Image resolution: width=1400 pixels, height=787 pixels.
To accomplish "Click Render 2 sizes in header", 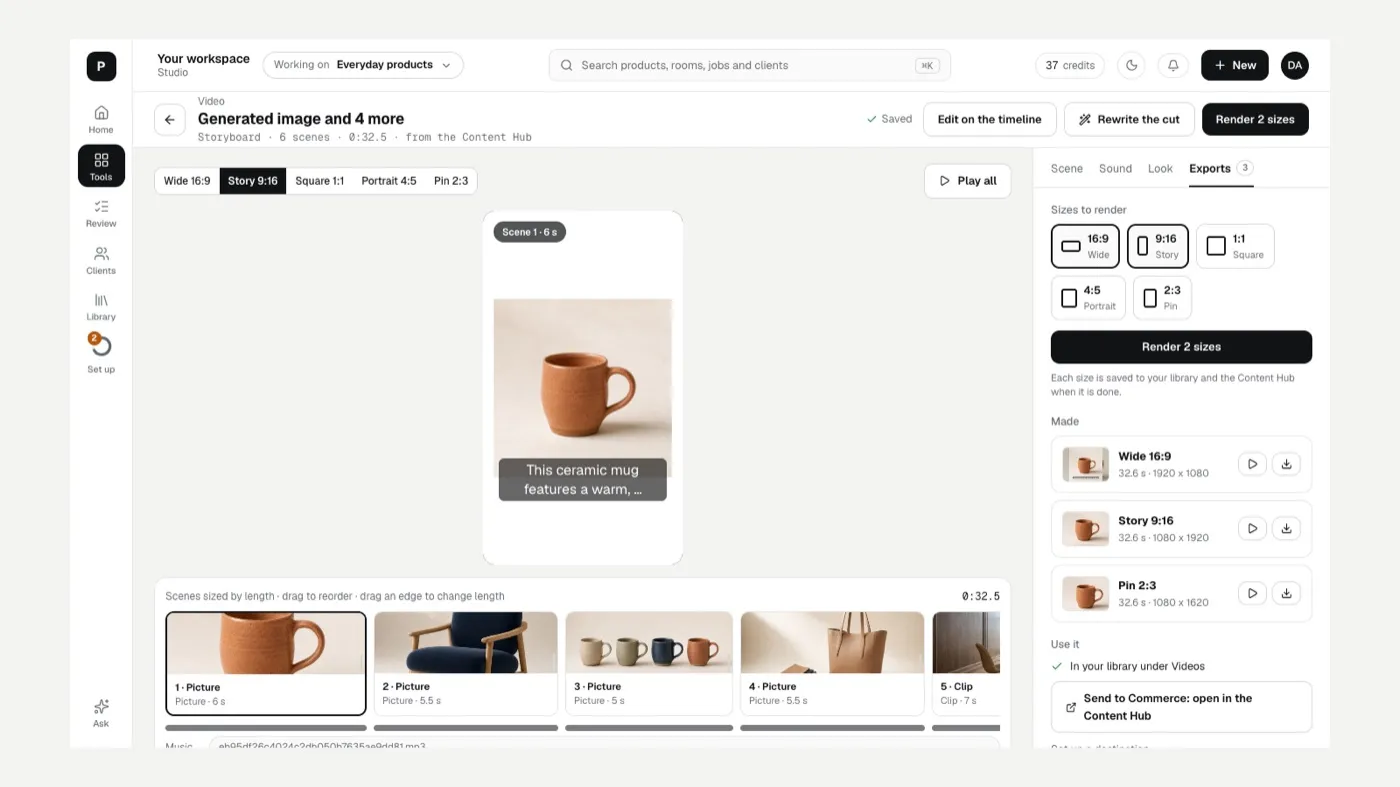I will click(x=1255, y=119).
